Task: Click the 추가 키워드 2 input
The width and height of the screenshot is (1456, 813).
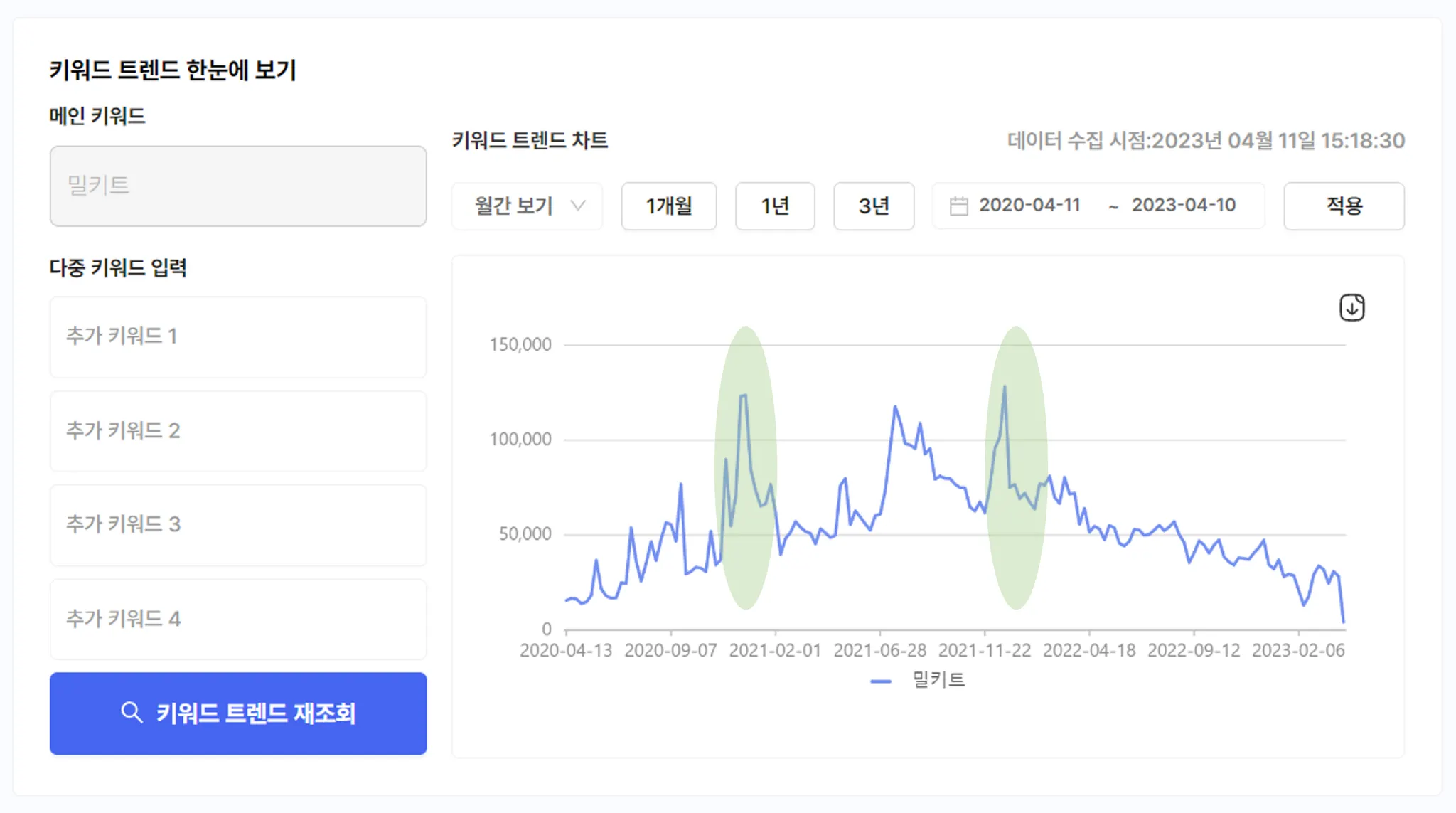Action: tap(238, 431)
